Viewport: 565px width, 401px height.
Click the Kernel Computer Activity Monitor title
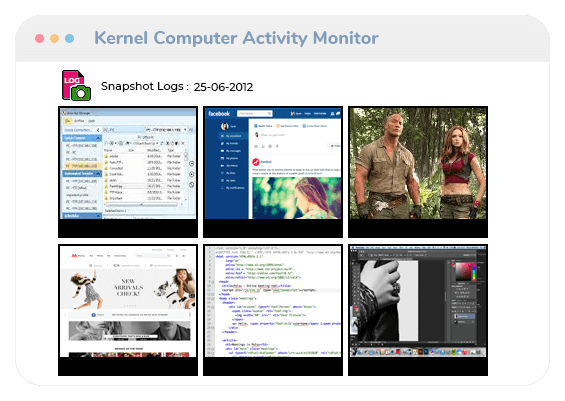click(236, 38)
